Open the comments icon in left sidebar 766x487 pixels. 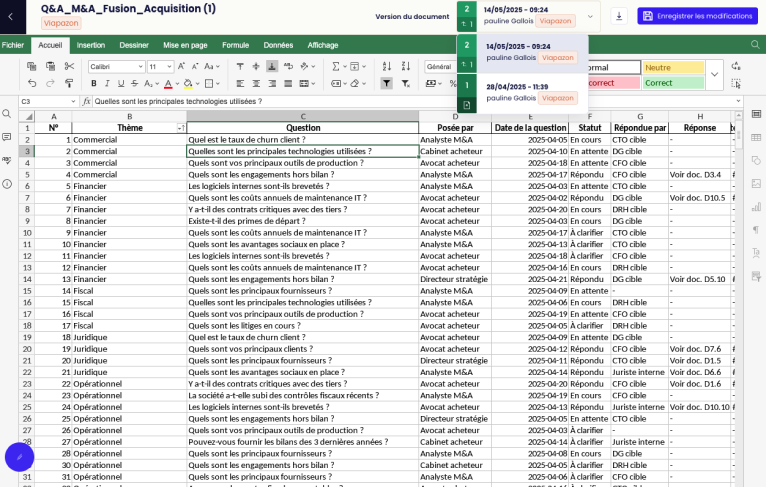[7, 137]
